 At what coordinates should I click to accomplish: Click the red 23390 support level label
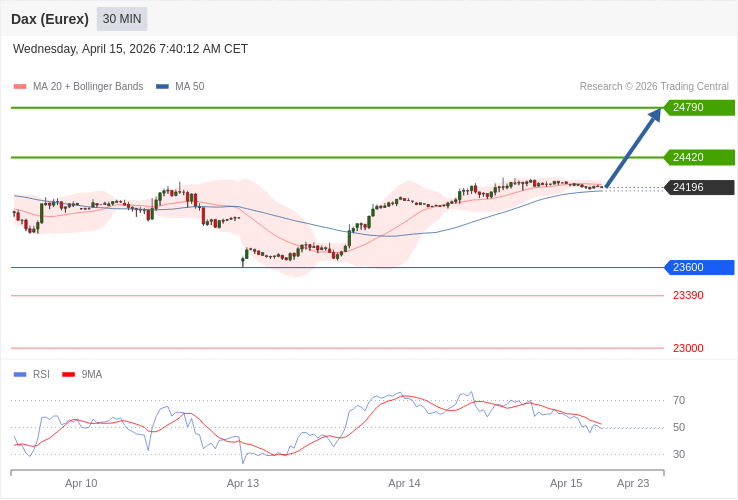(688, 295)
